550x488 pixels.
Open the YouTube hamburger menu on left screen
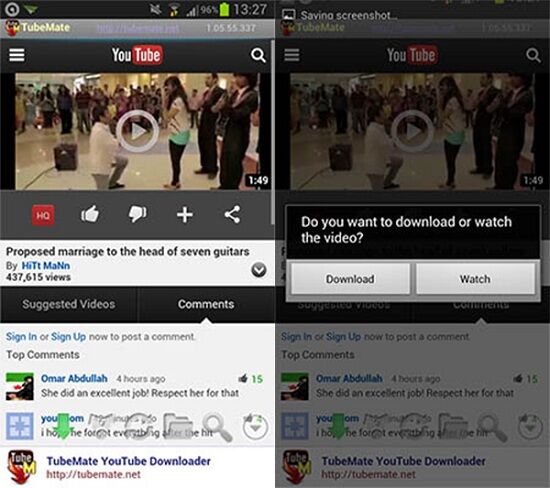[x=16, y=55]
